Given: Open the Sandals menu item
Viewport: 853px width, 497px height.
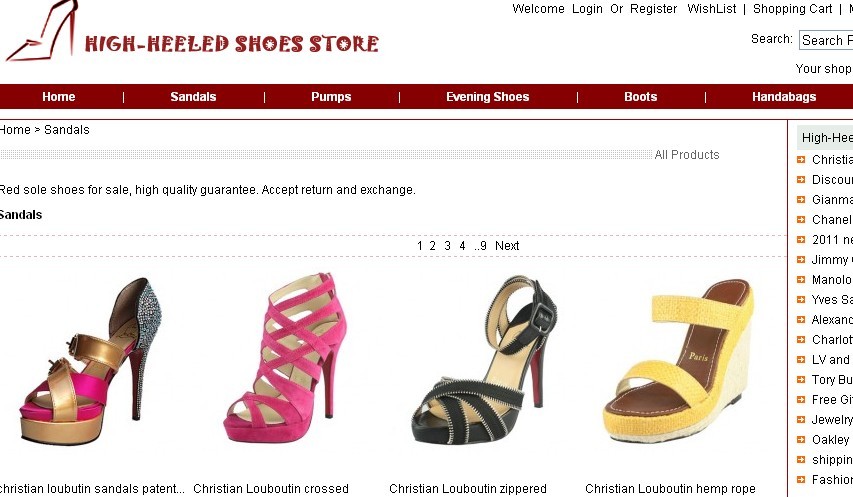Looking at the screenshot, I should [193, 97].
